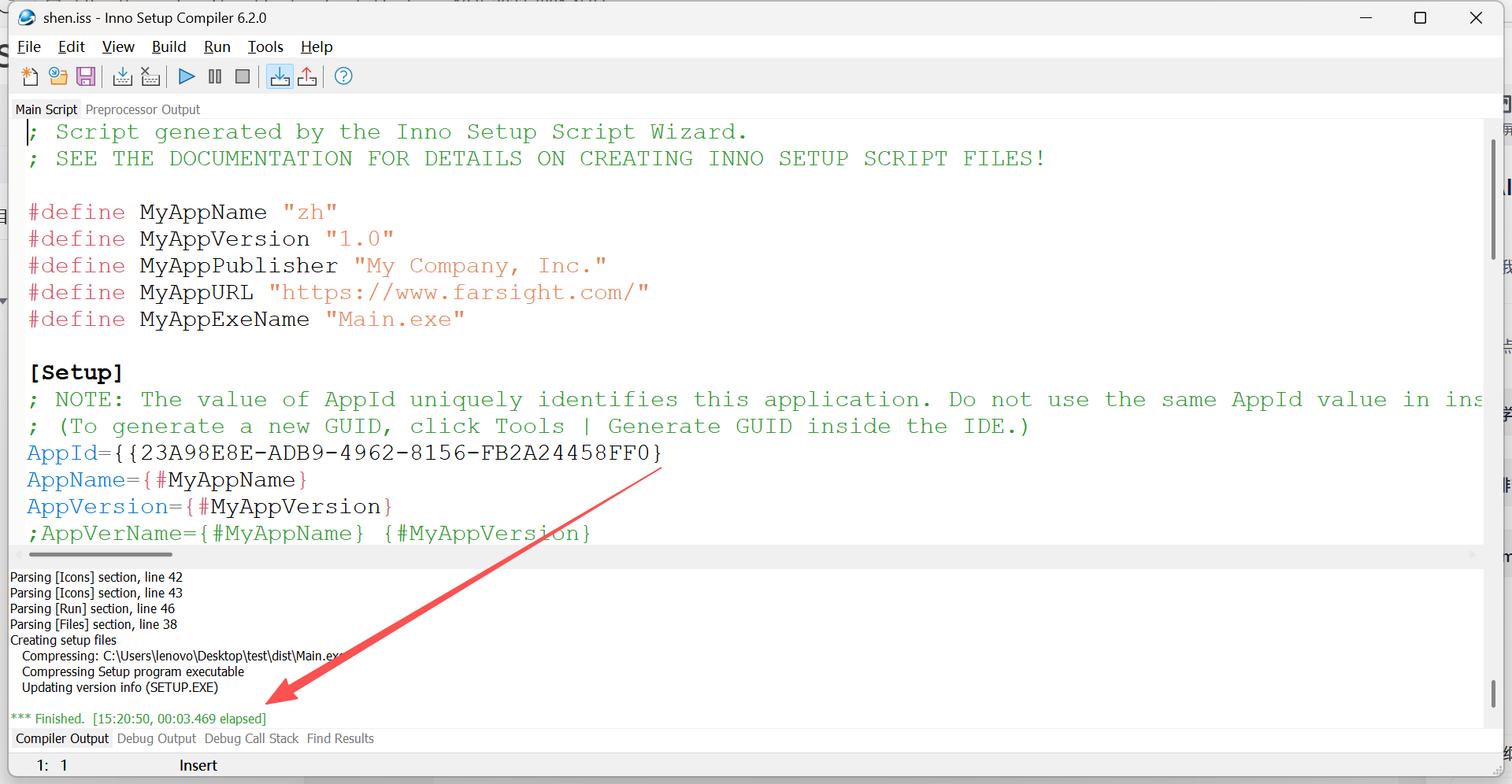The image size is (1512, 784).
Task: Compile the script via toolbar icon
Action: [122, 76]
